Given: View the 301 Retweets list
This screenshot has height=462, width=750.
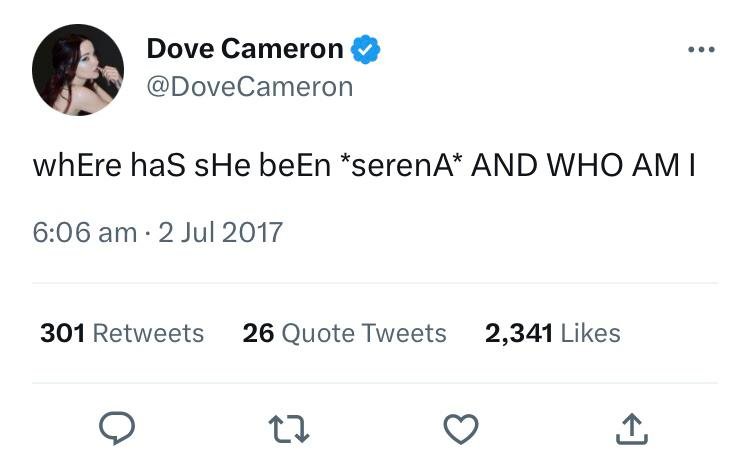Looking at the screenshot, I should click(122, 333).
